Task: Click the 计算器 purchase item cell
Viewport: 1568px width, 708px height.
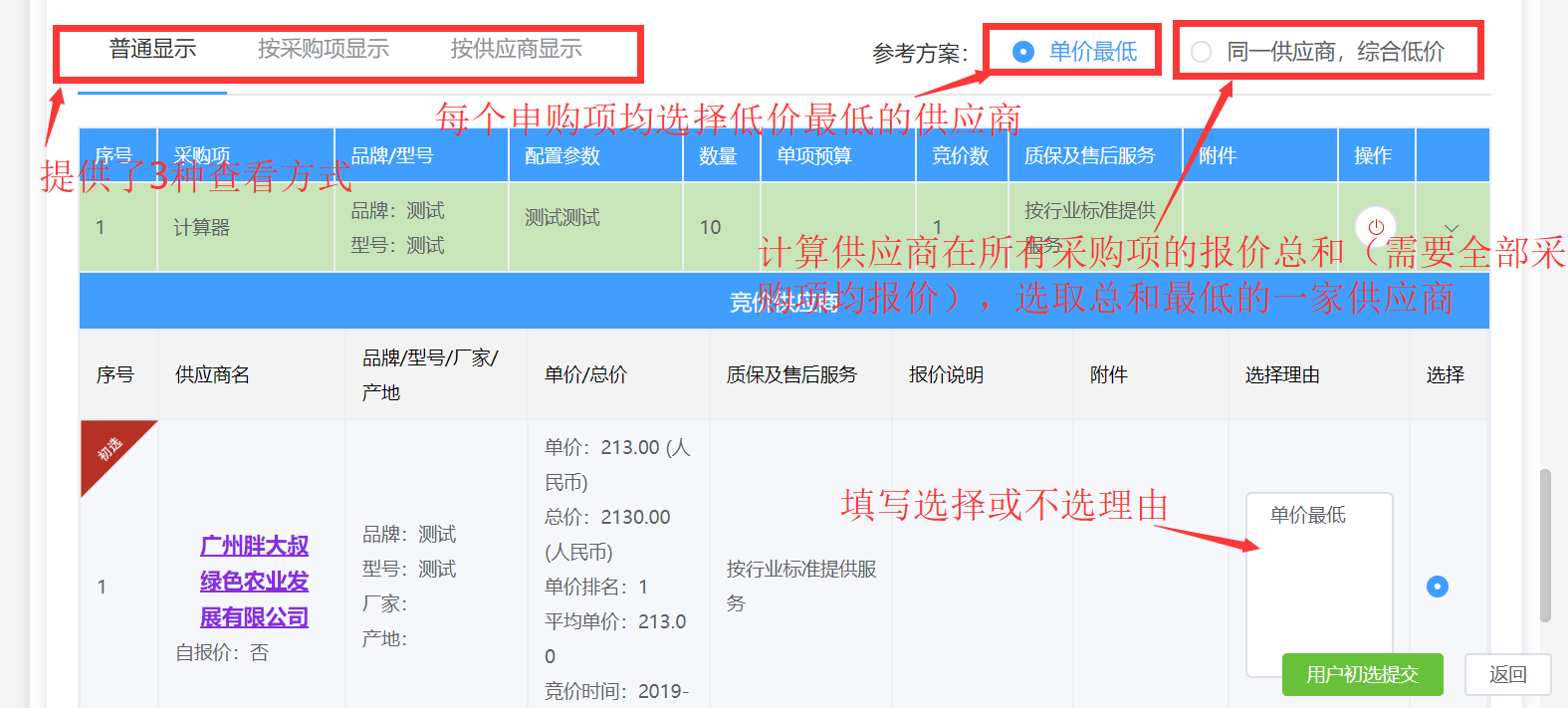Action: (x=202, y=228)
